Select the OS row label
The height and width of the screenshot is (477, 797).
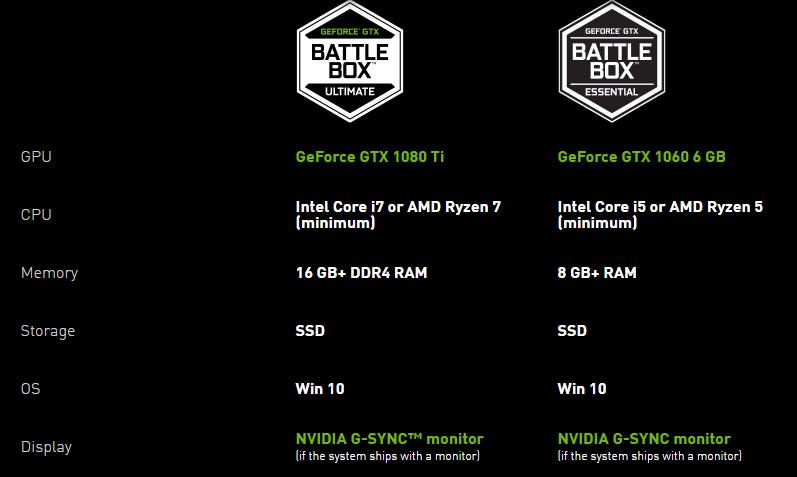[x=32, y=389]
